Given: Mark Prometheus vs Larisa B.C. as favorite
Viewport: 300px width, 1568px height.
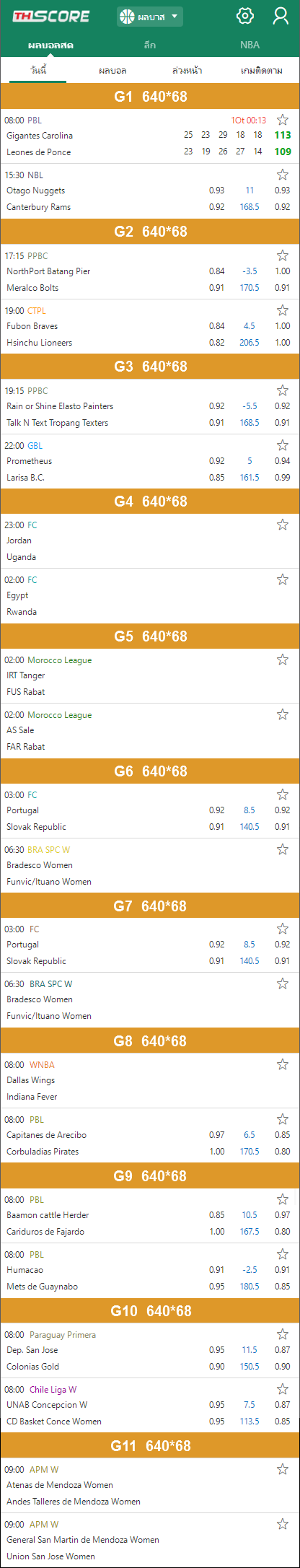Looking at the screenshot, I should click(x=283, y=445).
